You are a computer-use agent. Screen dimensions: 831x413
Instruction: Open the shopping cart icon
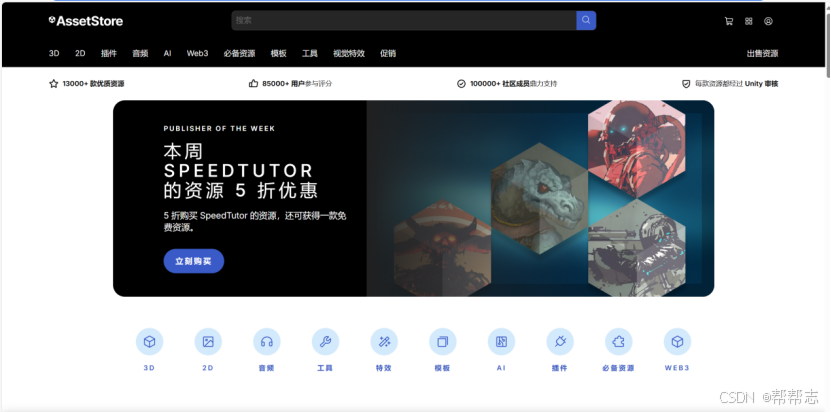click(729, 21)
